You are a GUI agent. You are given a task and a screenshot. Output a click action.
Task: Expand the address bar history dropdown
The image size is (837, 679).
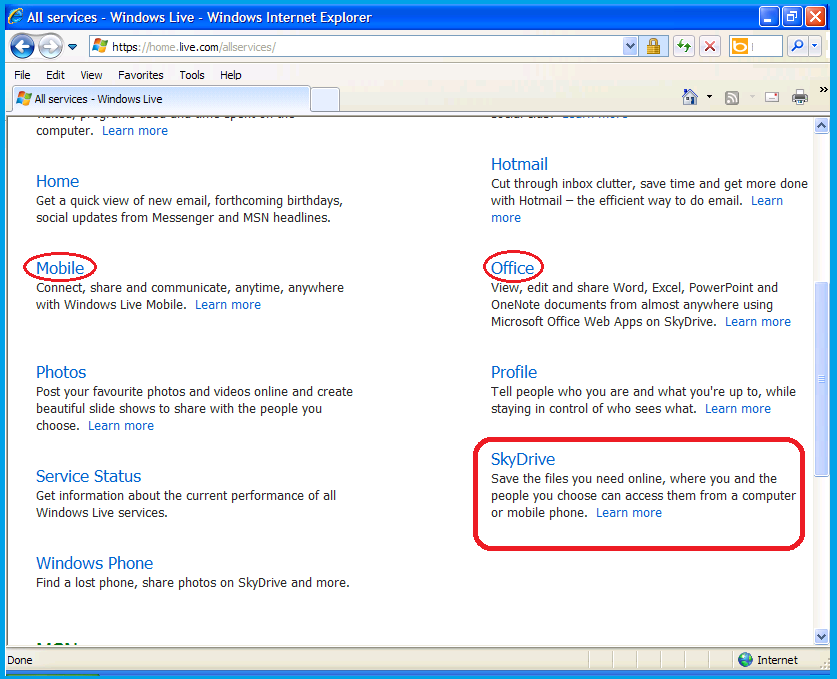coord(630,46)
